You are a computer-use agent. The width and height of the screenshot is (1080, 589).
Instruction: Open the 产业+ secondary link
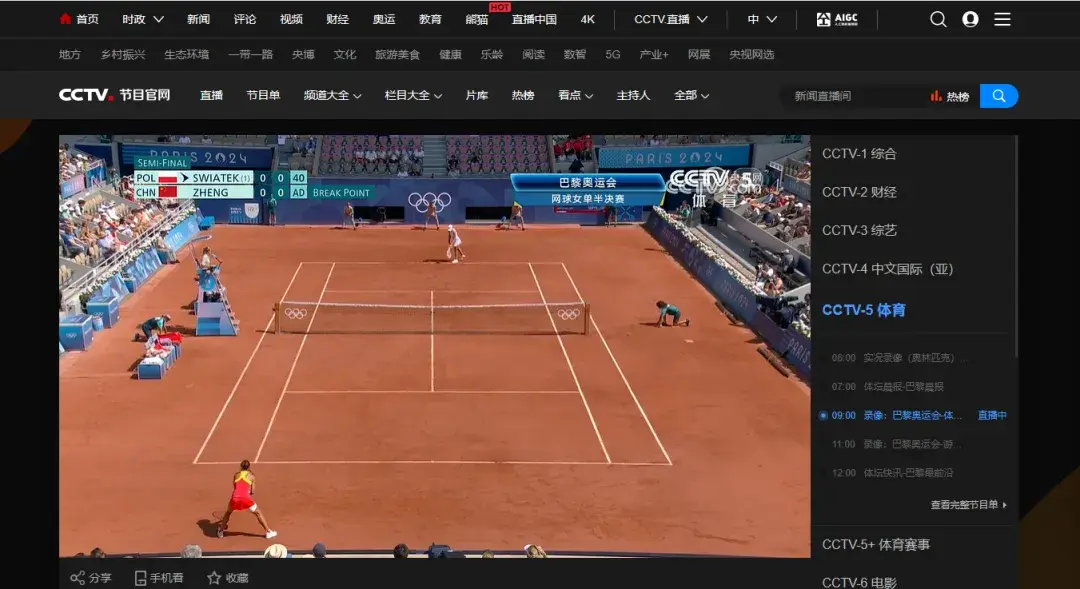(x=654, y=54)
